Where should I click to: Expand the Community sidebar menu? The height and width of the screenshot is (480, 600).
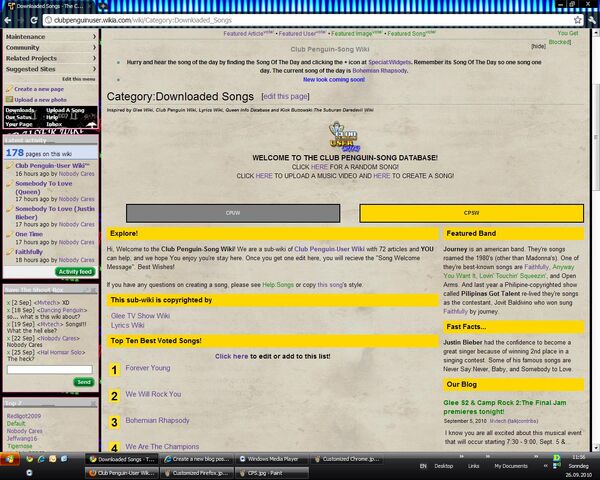tap(51, 47)
